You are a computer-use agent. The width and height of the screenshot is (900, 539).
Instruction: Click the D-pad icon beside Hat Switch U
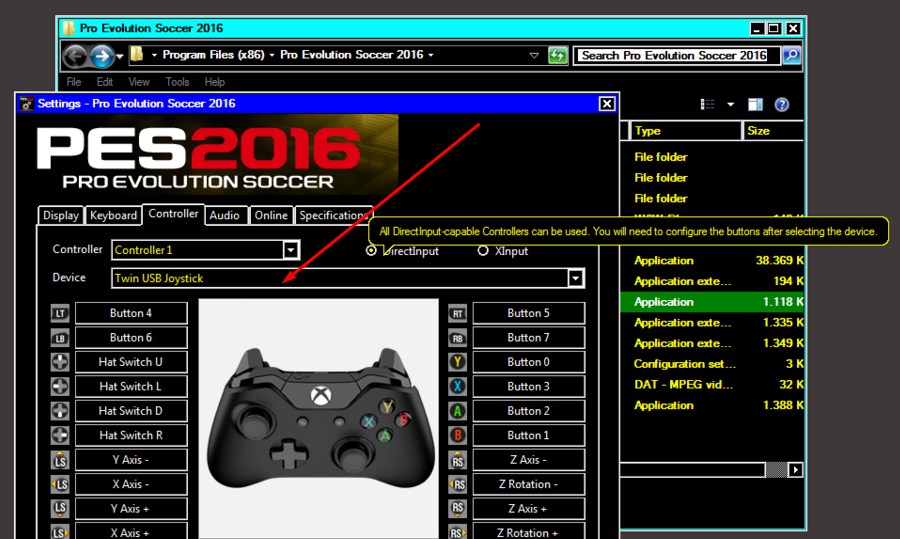pos(60,362)
